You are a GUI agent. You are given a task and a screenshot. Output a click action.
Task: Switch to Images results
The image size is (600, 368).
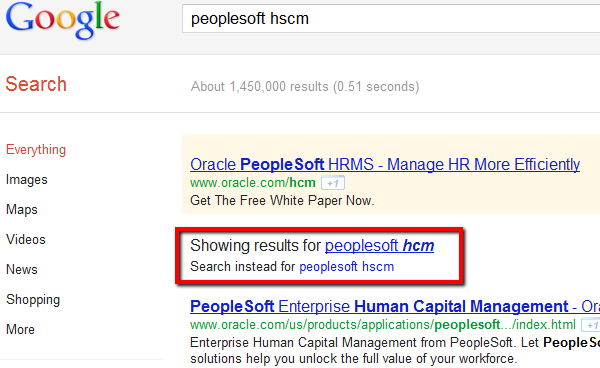[27, 179]
